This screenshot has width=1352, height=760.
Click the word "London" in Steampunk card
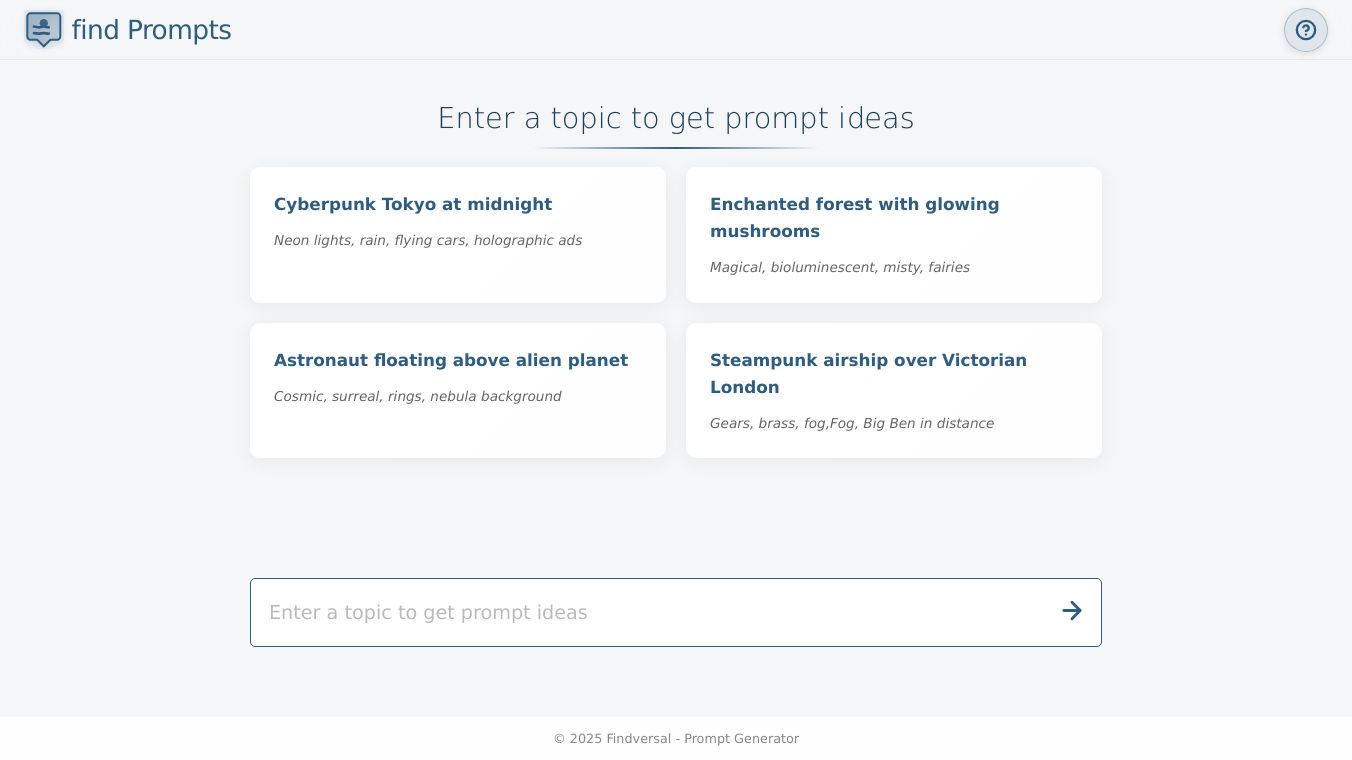[x=744, y=387]
